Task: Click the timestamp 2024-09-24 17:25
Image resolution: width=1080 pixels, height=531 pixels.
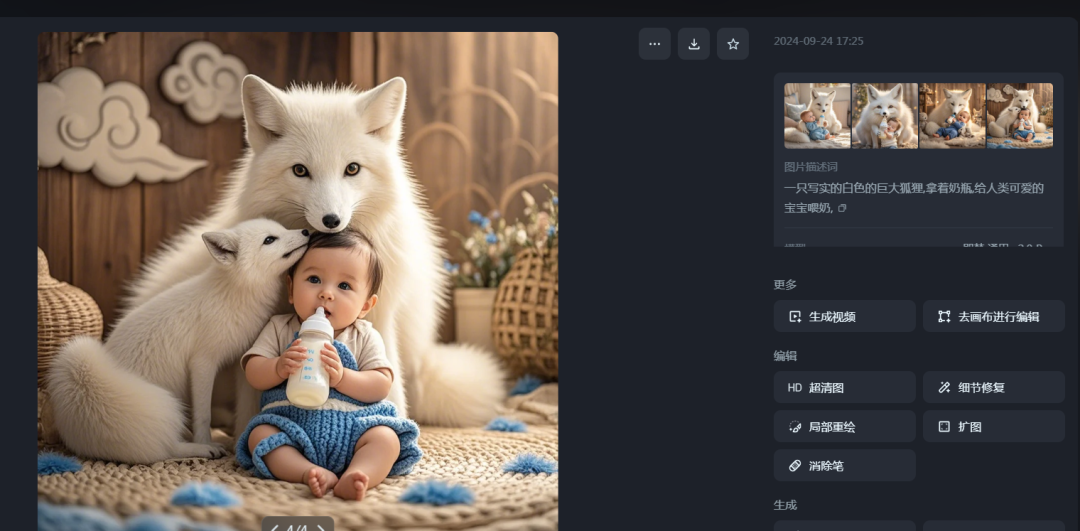Action: [818, 41]
